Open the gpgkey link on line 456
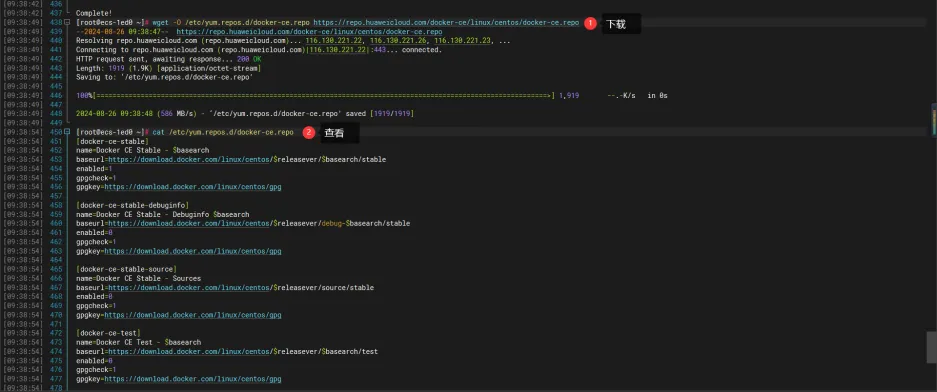The width and height of the screenshot is (937, 392). 192,187
